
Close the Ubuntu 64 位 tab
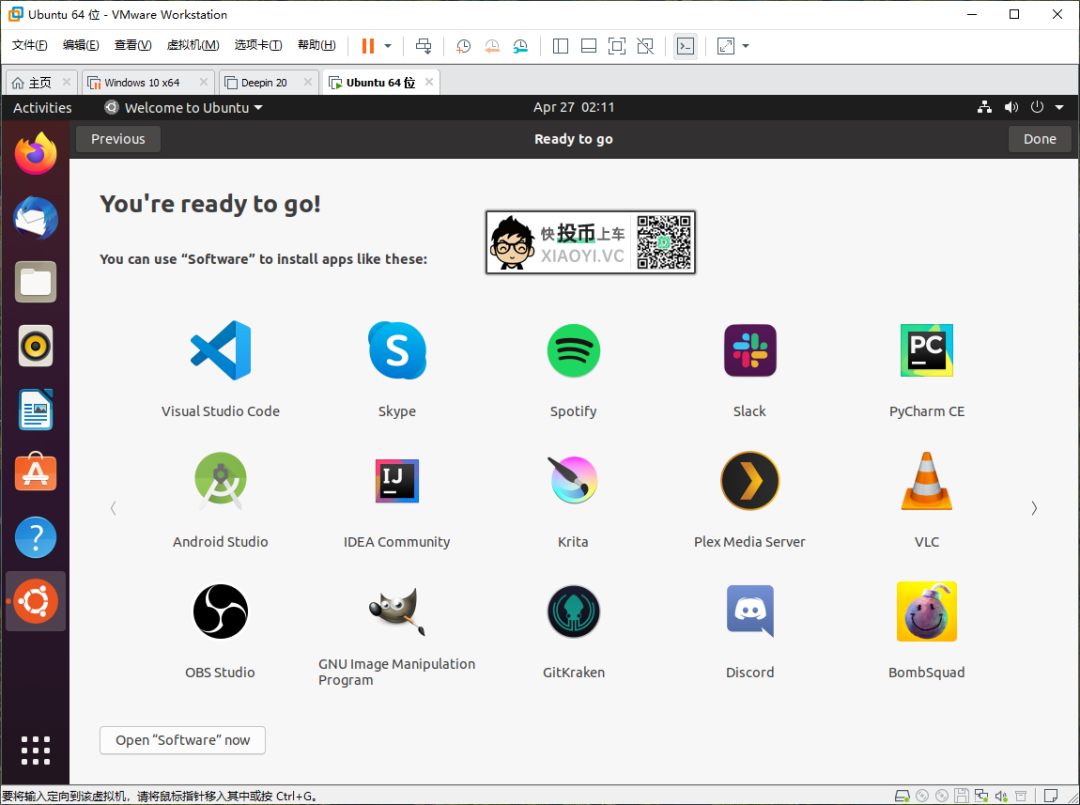[x=429, y=82]
